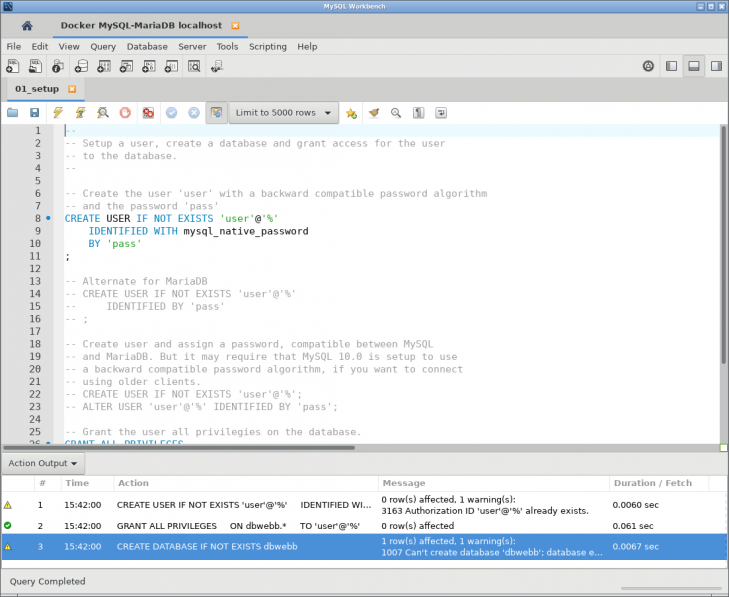Click the editor vertical scrollbar
Screen dimensions: 729x597
click(x=723, y=244)
